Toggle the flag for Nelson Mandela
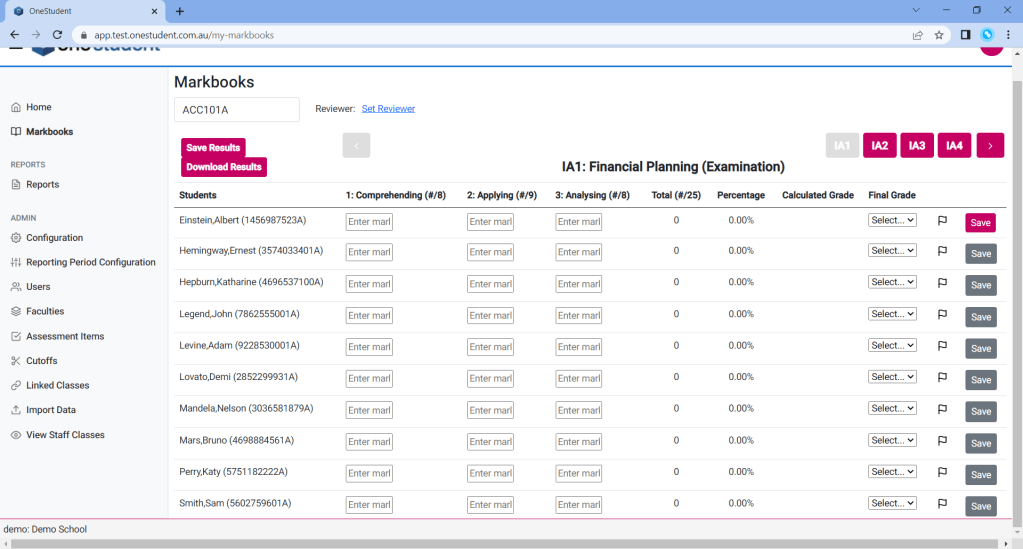The image size is (1023, 549). point(942,409)
